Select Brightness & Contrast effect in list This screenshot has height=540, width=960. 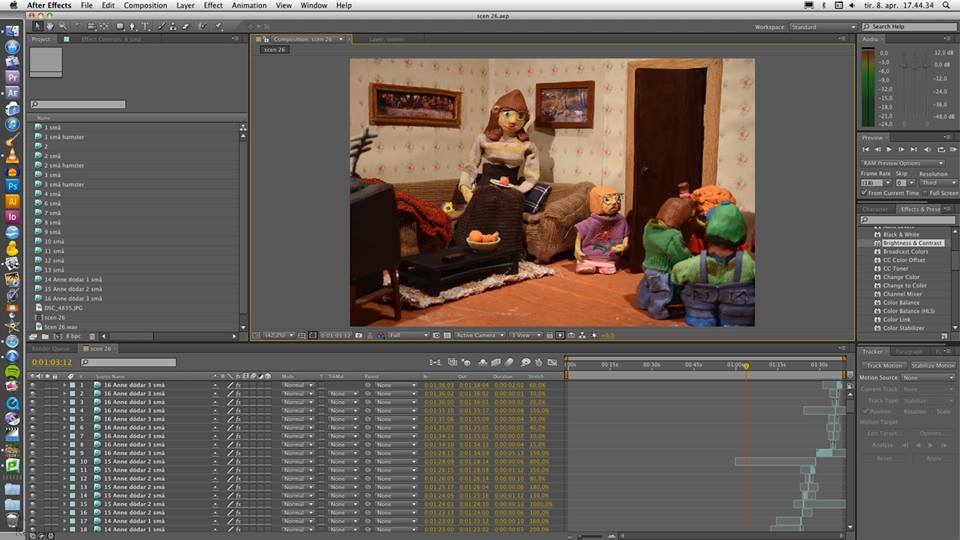click(912, 243)
